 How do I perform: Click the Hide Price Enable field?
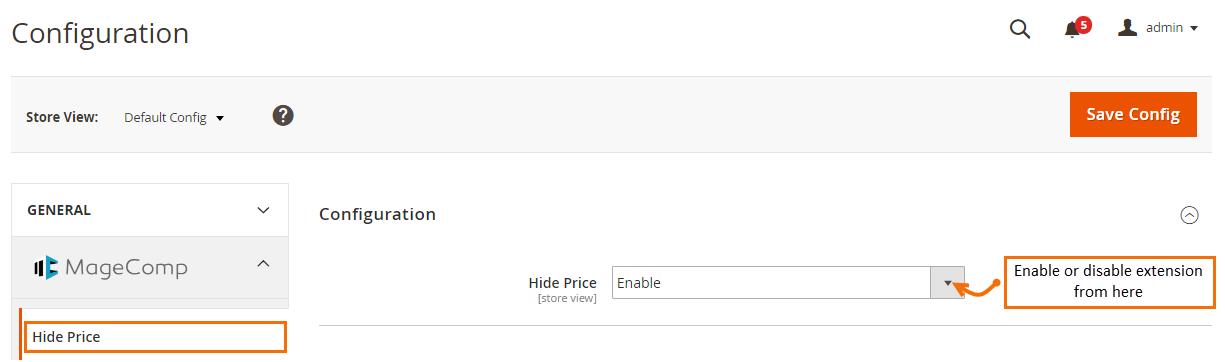click(788, 283)
